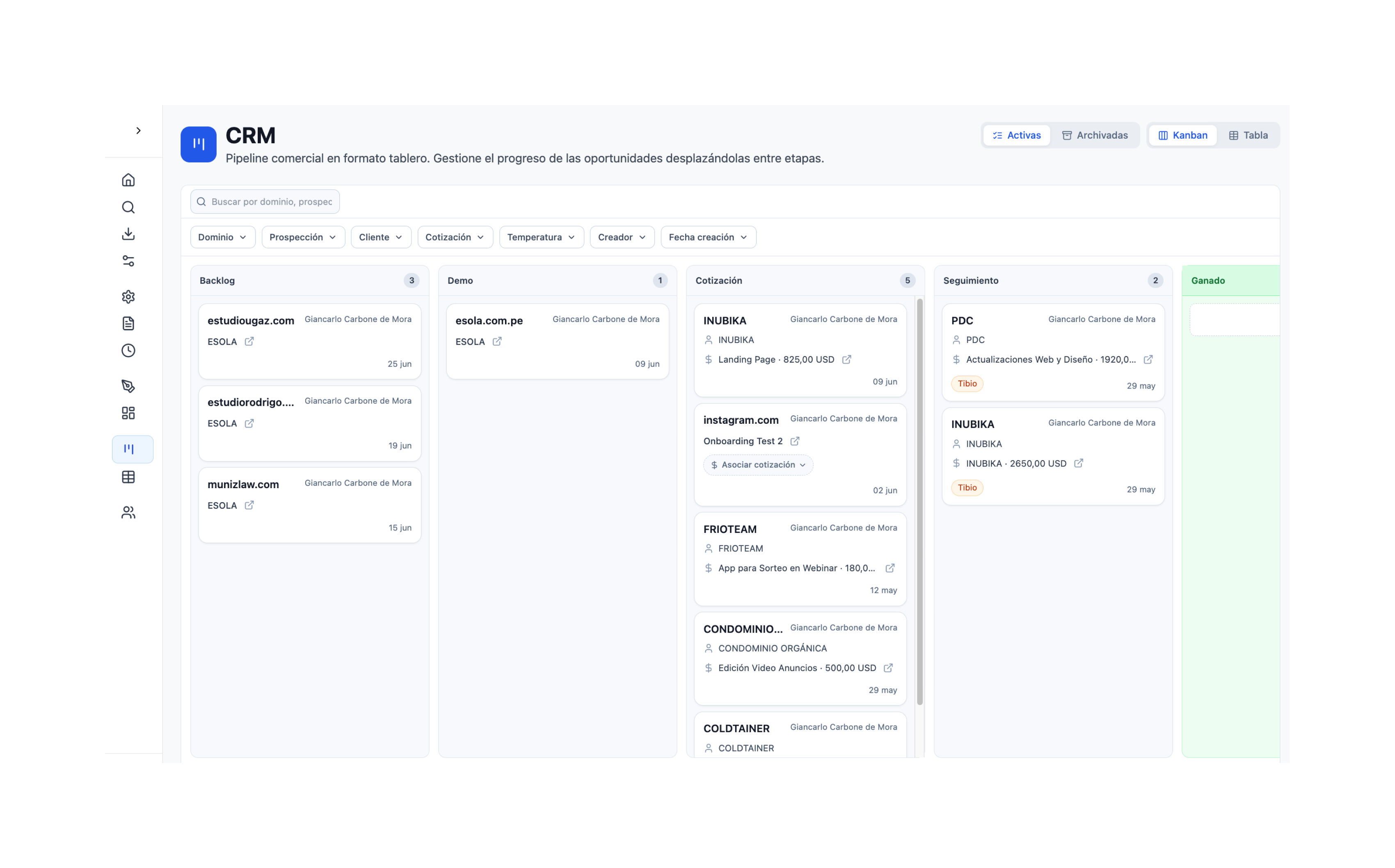Image resolution: width=1395 pixels, height=868 pixels.
Task: Expand Asociar cotización on instagram.com card
Action: (758, 465)
